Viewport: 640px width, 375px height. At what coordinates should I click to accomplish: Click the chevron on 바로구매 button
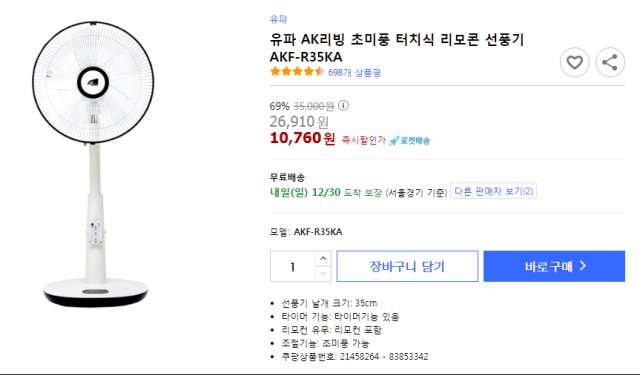click(x=583, y=266)
